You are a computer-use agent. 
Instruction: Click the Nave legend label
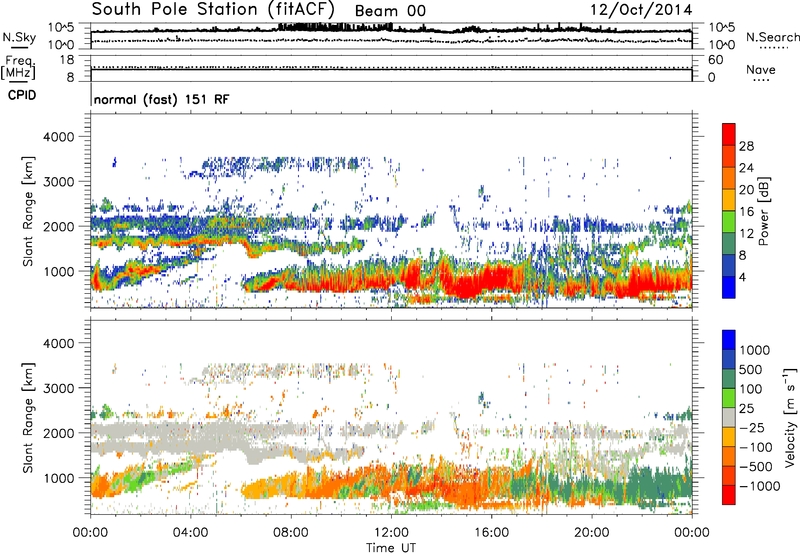coord(761,69)
